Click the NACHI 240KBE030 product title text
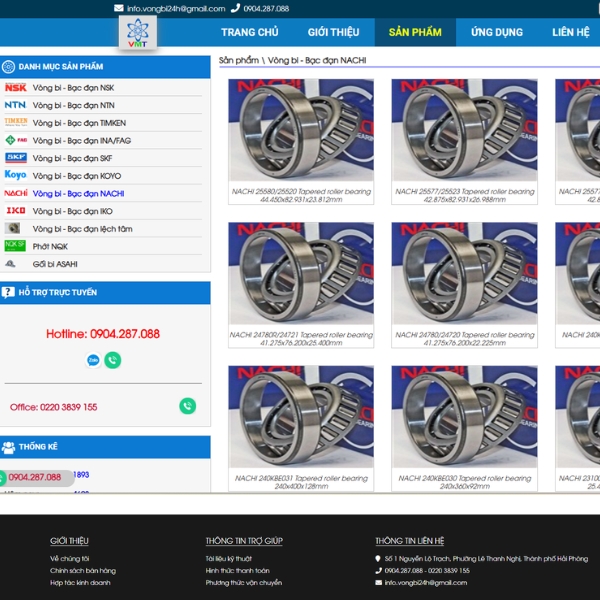The height and width of the screenshot is (600, 600). [465, 482]
